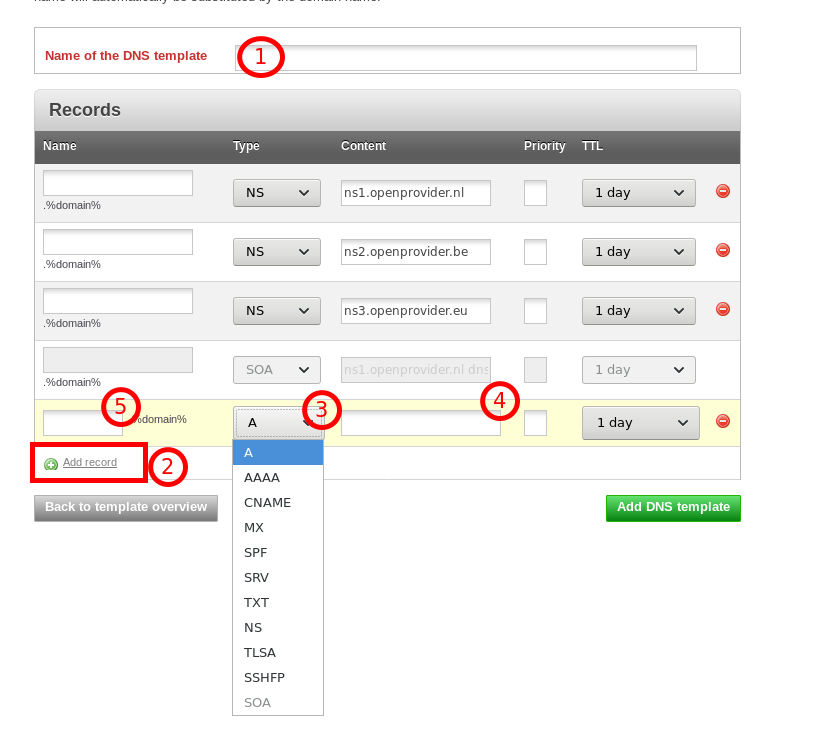Edit the ns3.openprovider.eu content field
Image resolution: width=818 pixels, height=745 pixels.
(416, 311)
